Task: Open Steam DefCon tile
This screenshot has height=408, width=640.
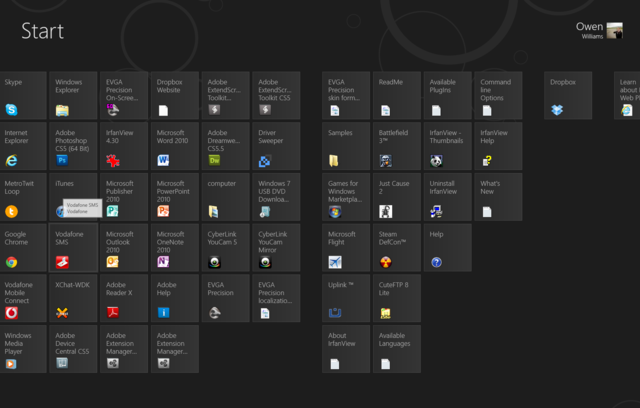Action: pyautogui.click(x=397, y=248)
